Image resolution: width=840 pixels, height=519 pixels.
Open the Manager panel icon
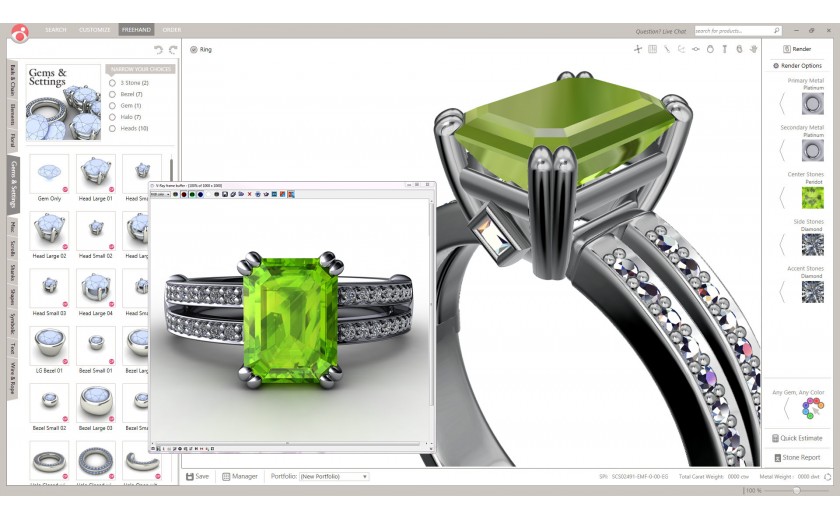pos(226,477)
